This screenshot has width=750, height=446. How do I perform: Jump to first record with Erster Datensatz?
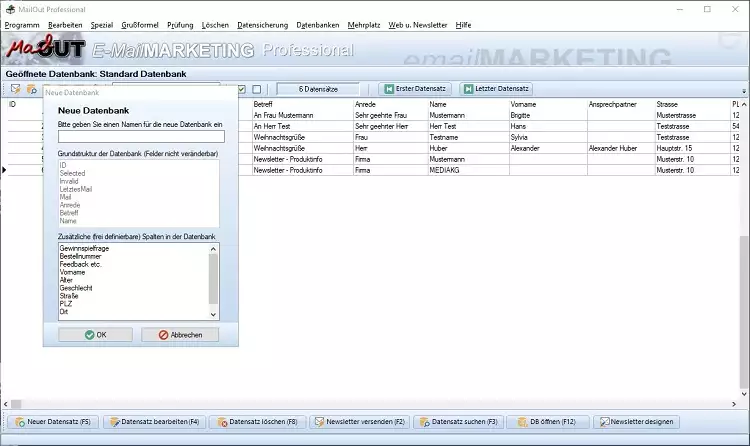(x=418, y=89)
